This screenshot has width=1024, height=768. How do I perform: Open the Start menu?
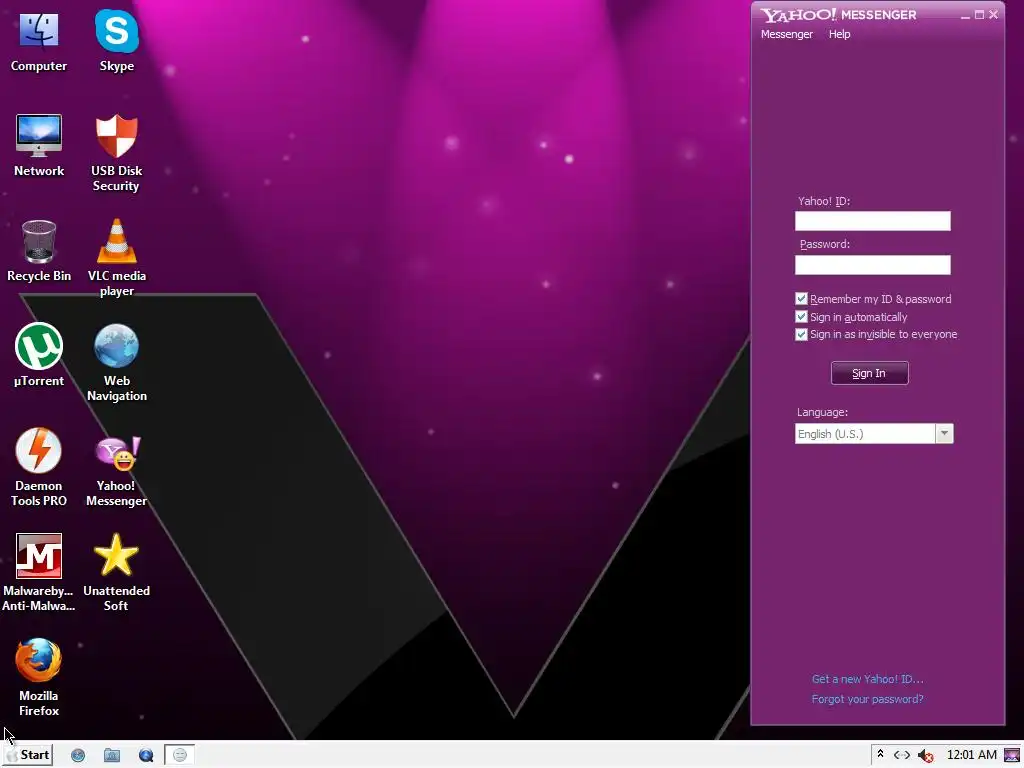click(28, 755)
